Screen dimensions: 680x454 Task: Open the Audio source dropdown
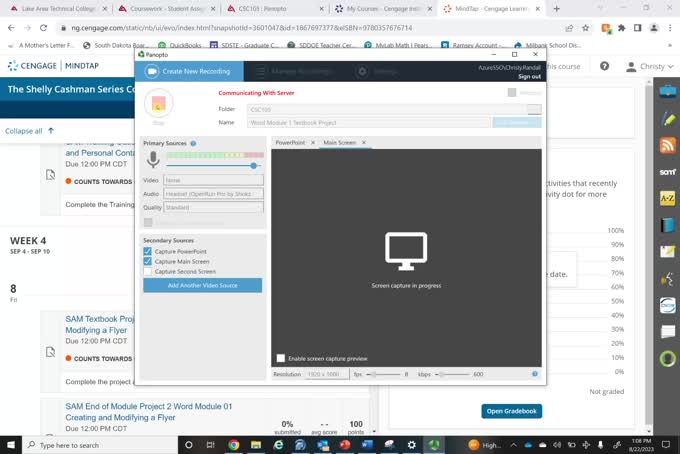pyautogui.click(x=213, y=194)
